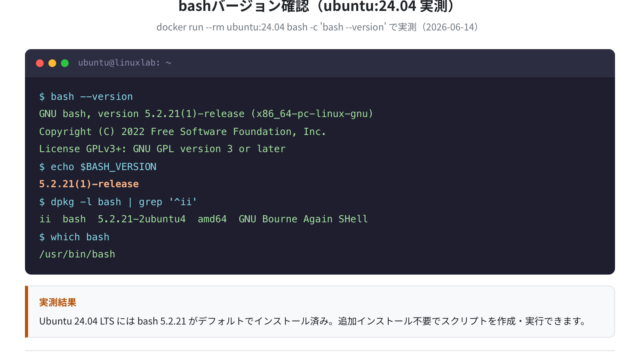Click the Copyright 2022 Free Software Foundation line

click(x=182, y=132)
